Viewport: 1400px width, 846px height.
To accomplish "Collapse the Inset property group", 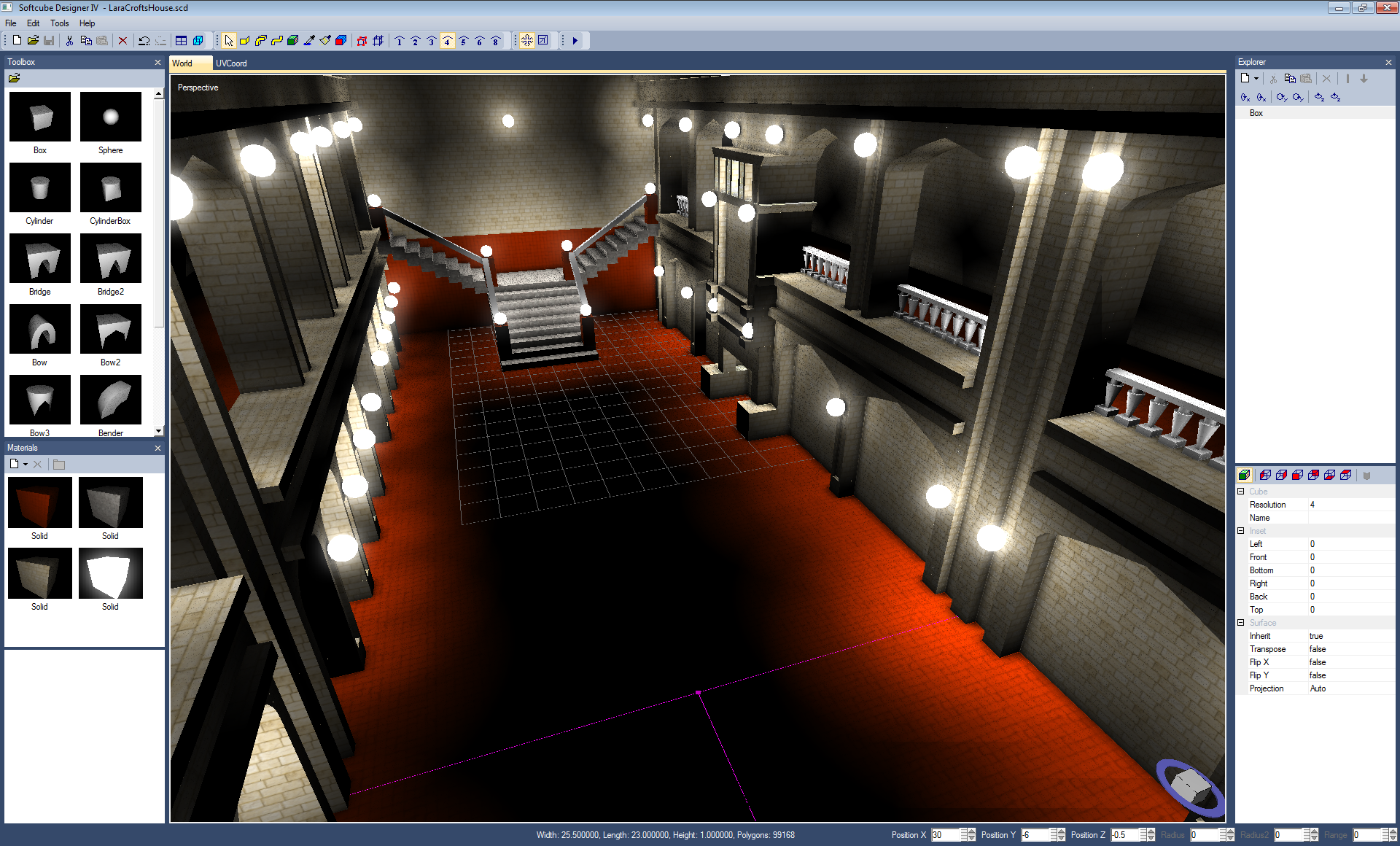I will tap(1241, 531).
